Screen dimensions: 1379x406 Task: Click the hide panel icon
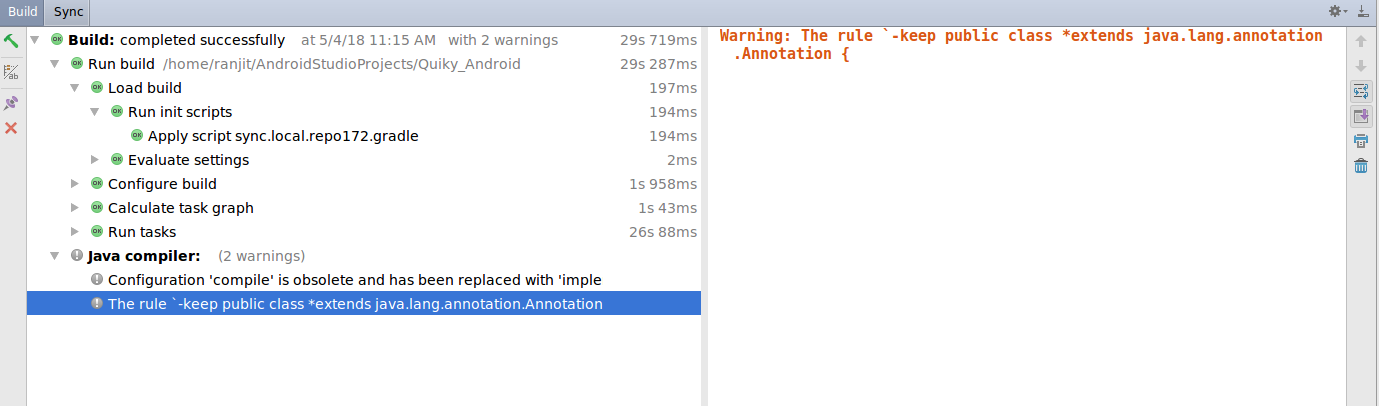tap(1364, 11)
